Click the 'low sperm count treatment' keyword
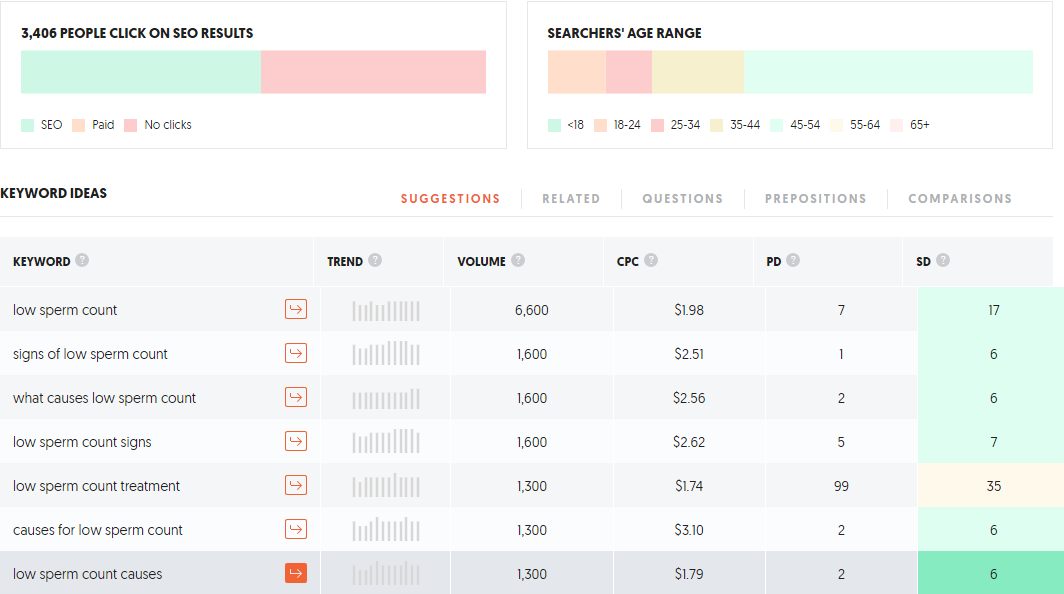This screenshot has height=594, width=1064. (x=96, y=486)
